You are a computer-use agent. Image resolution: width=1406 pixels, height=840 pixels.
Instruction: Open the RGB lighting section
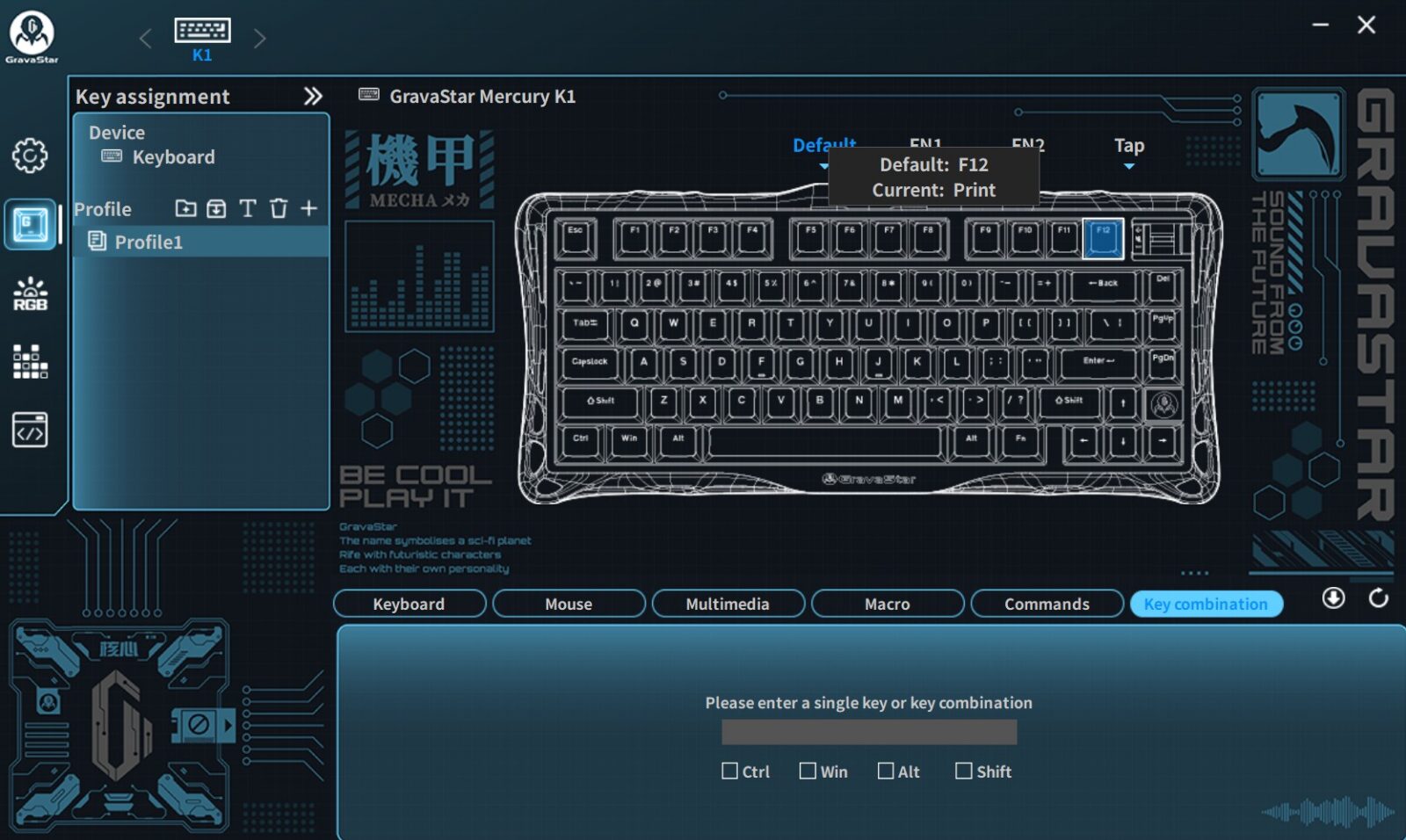click(30, 294)
